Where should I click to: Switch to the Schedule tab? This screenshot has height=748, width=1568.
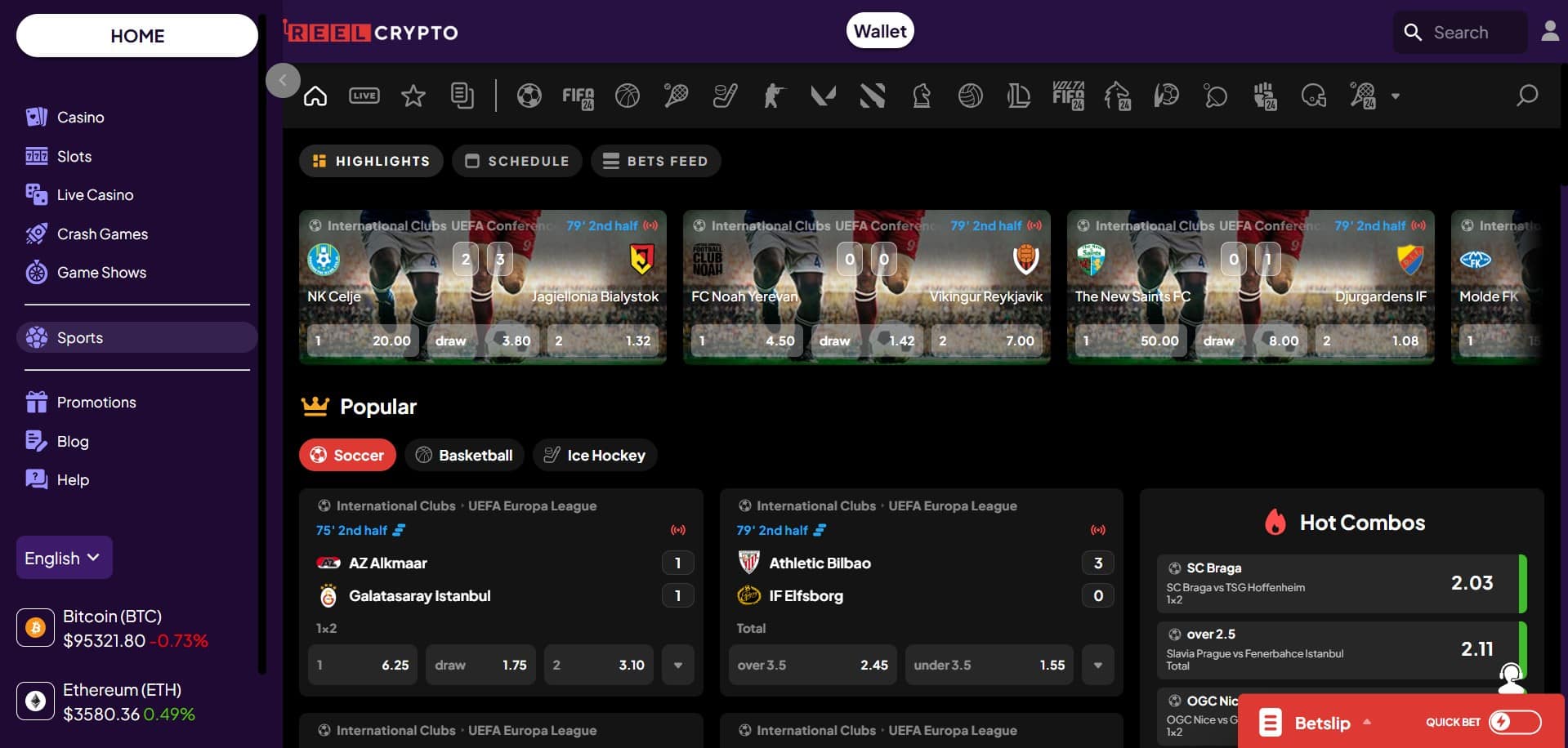516,161
